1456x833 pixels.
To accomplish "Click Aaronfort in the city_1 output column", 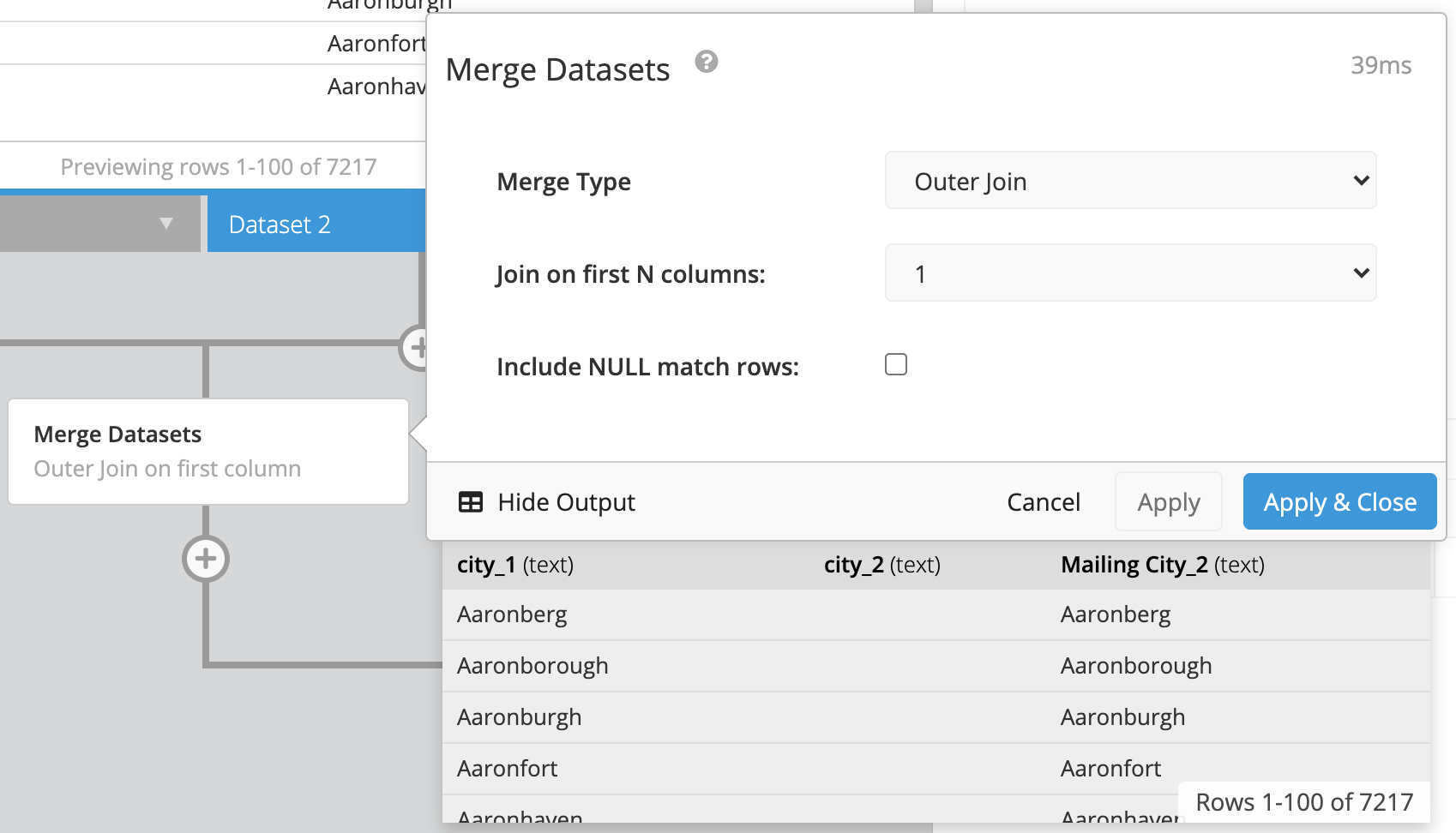I will click(x=507, y=769).
